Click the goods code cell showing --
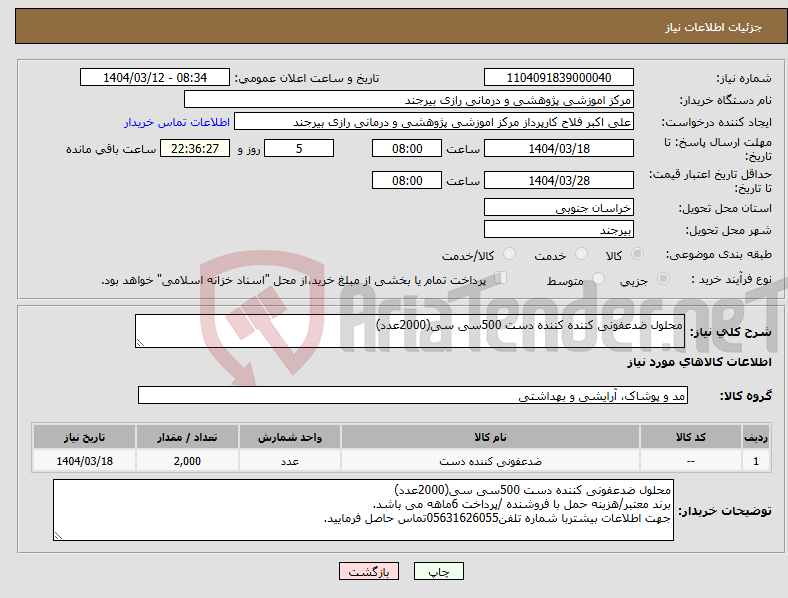Viewport: 788px width, 598px height. (691, 461)
